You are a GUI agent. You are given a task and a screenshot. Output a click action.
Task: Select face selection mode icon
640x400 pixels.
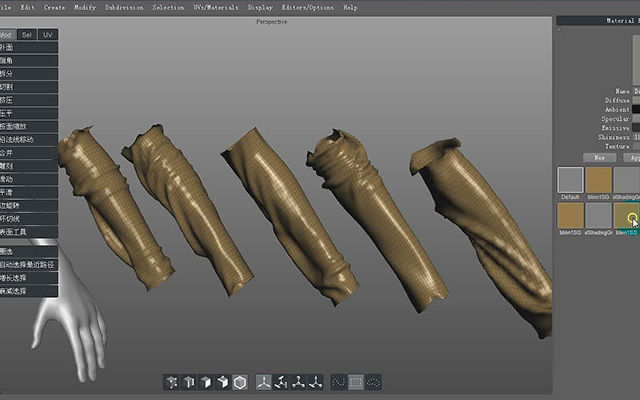(206, 382)
